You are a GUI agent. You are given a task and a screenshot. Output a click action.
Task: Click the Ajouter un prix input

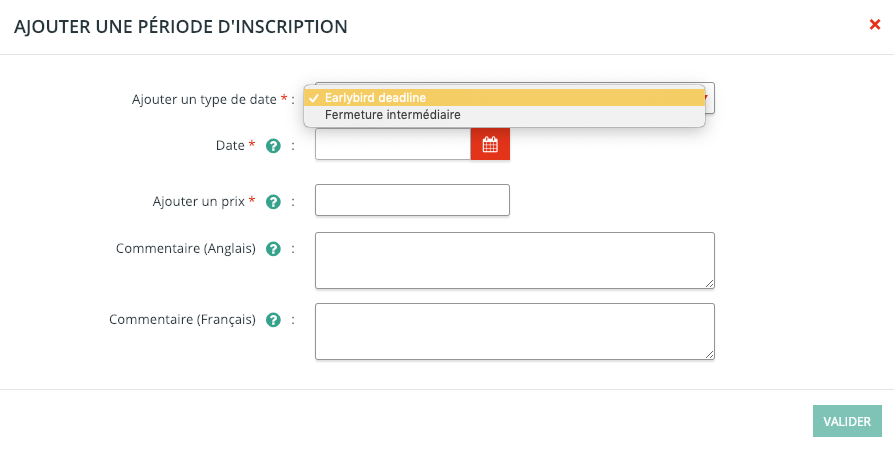412,200
